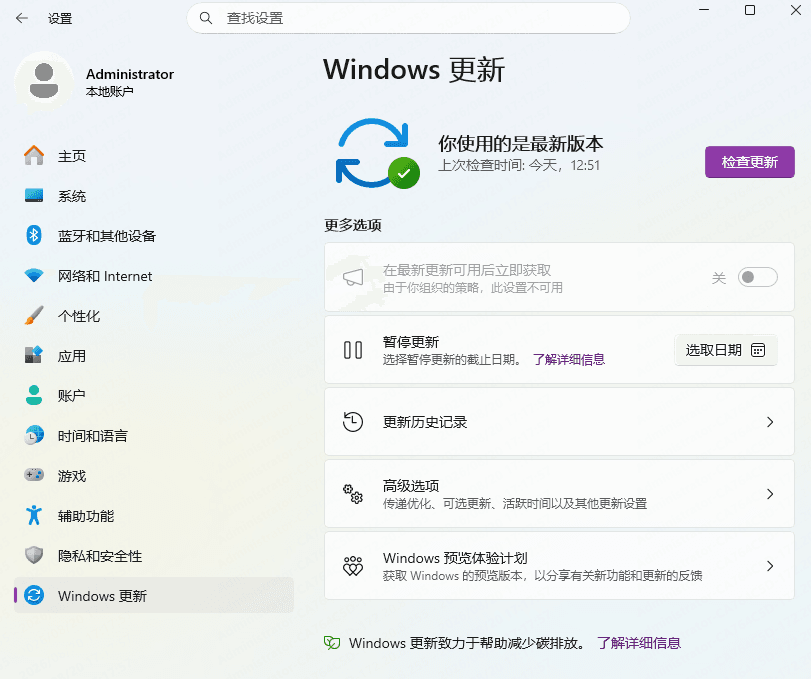This screenshot has height=679, width=811.
Task: Open 应用 settings label
Action: click(x=72, y=356)
